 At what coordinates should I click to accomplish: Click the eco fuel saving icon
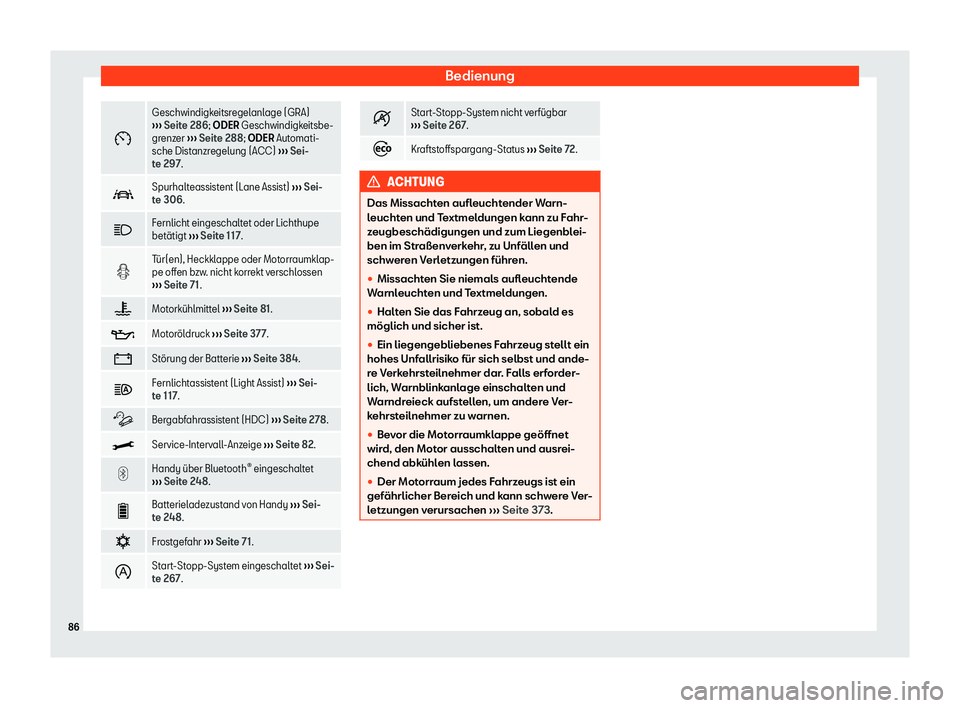click(x=382, y=148)
